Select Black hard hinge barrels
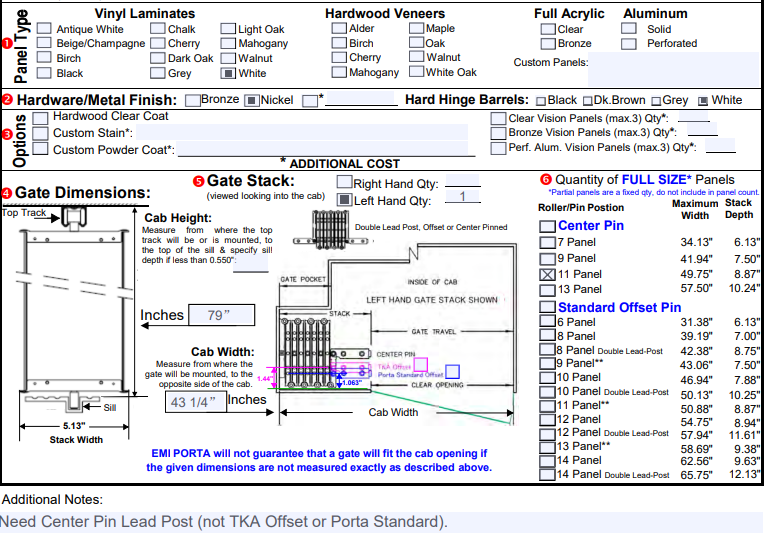 pyautogui.click(x=541, y=101)
